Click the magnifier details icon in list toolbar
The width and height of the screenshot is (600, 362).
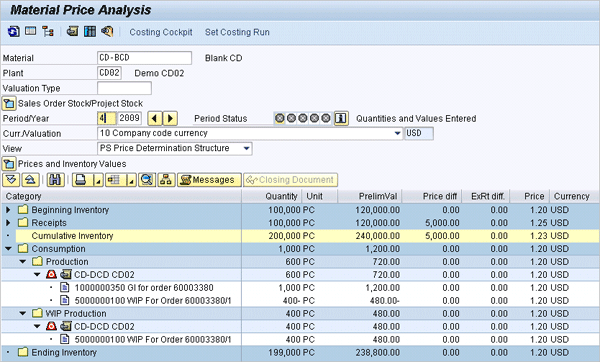pyautogui.click(x=147, y=179)
